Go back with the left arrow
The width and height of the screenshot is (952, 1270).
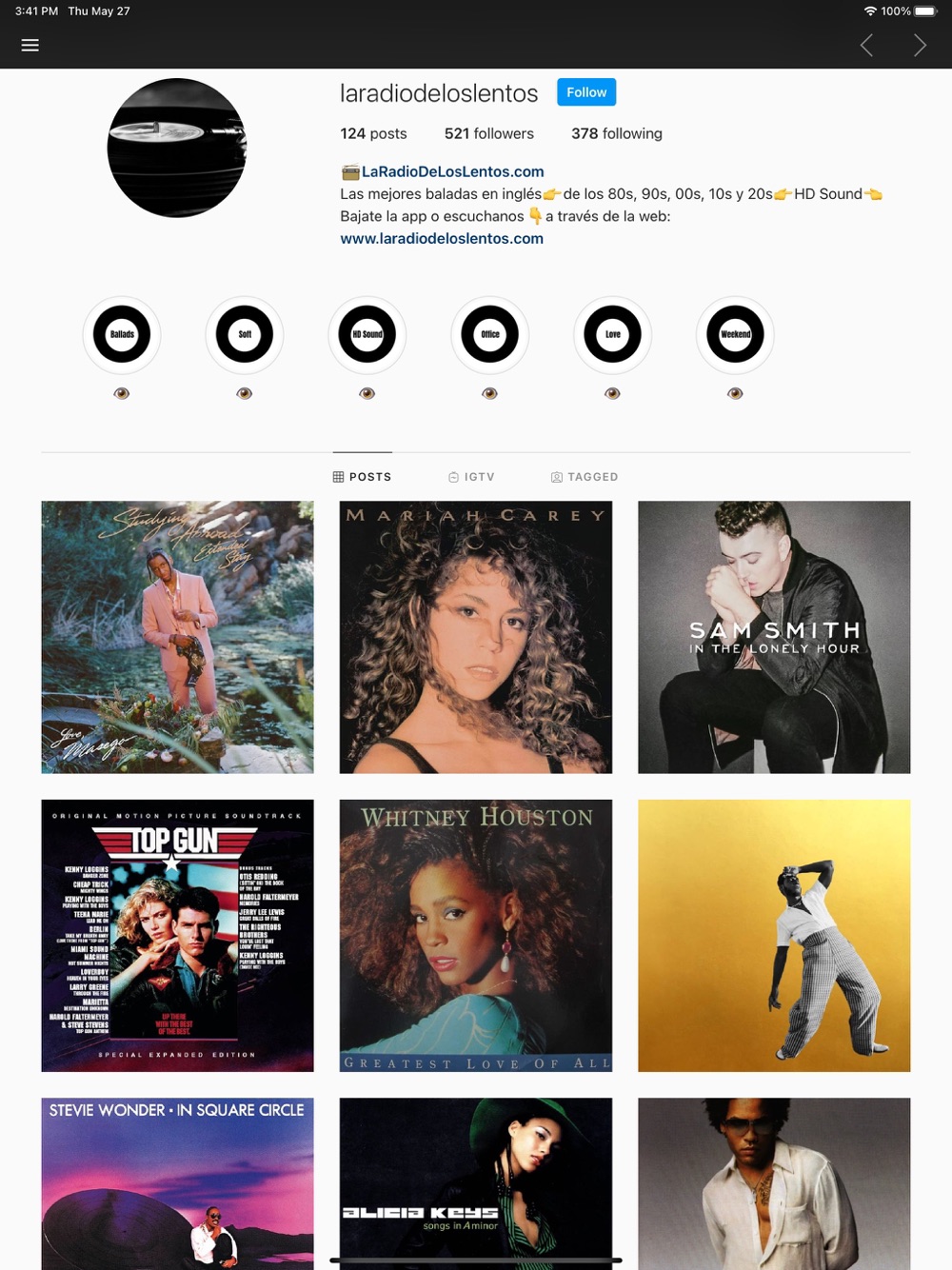(866, 45)
